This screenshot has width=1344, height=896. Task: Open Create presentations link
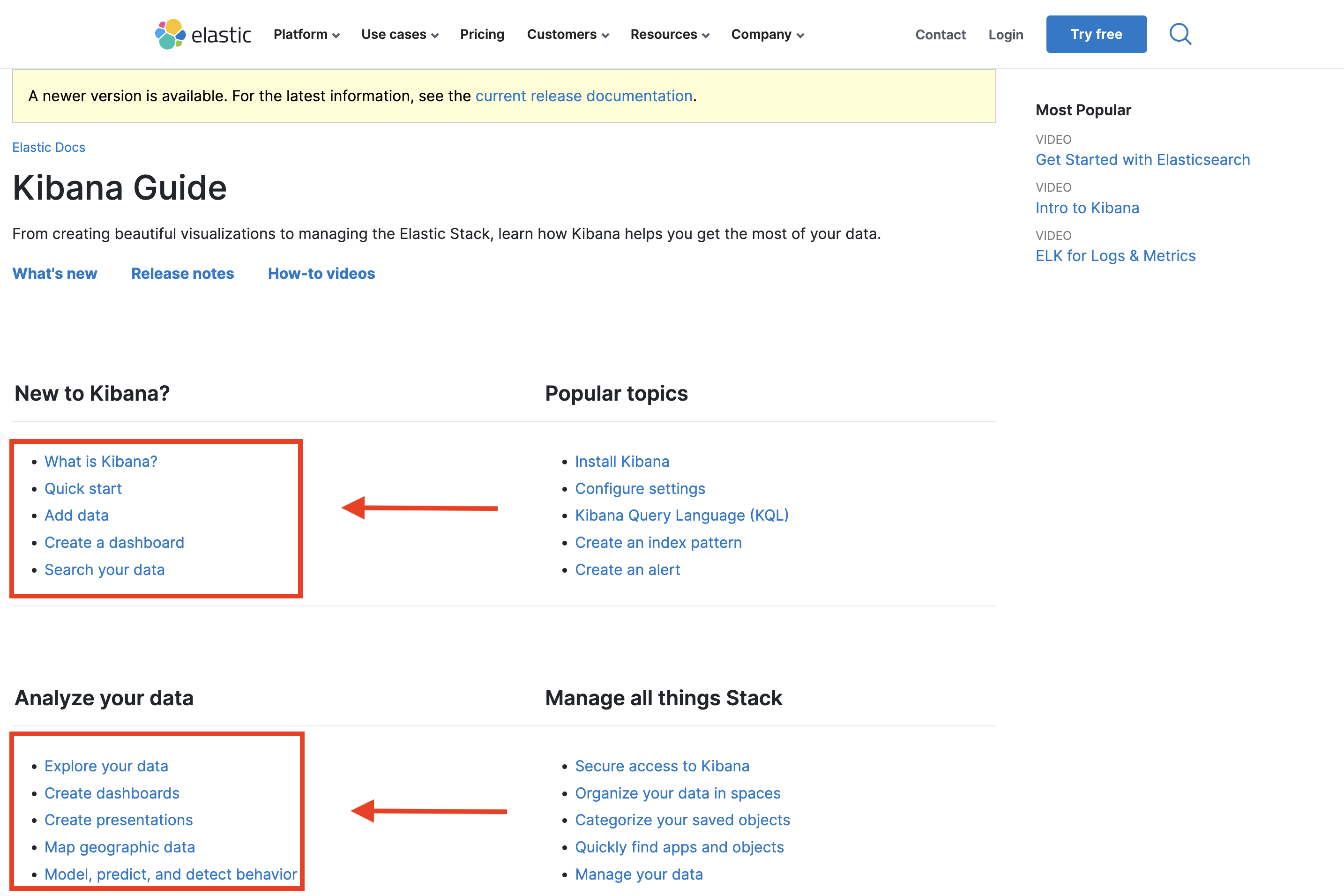click(x=119, y=820)
